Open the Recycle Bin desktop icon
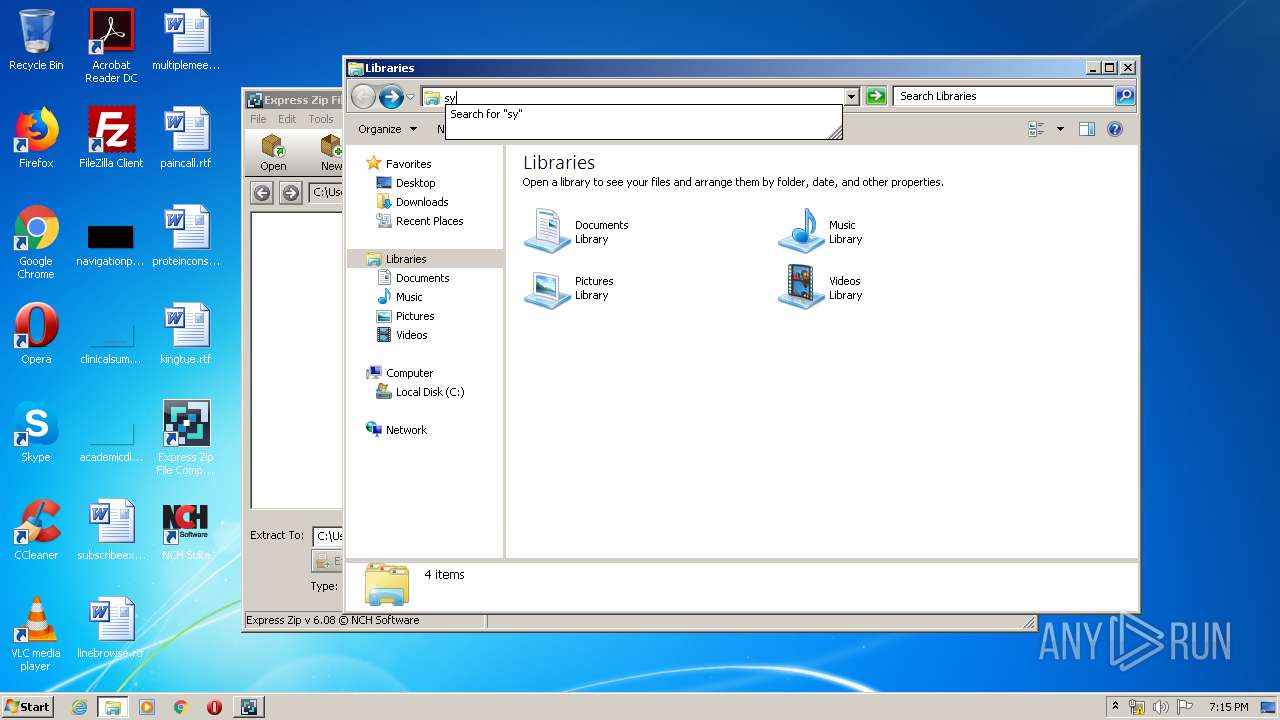The height and width of the screenshot is (720, 1280). (x=36, y=40)
